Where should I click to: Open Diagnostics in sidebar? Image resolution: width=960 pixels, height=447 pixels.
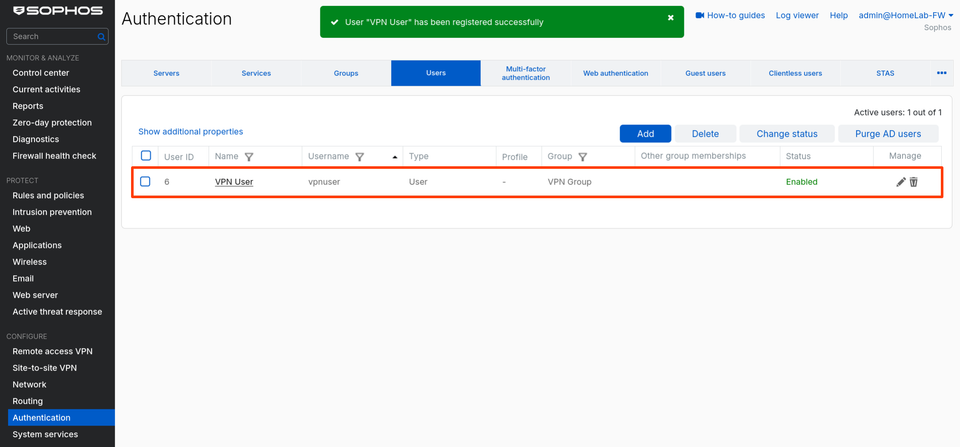click(36, 139)
